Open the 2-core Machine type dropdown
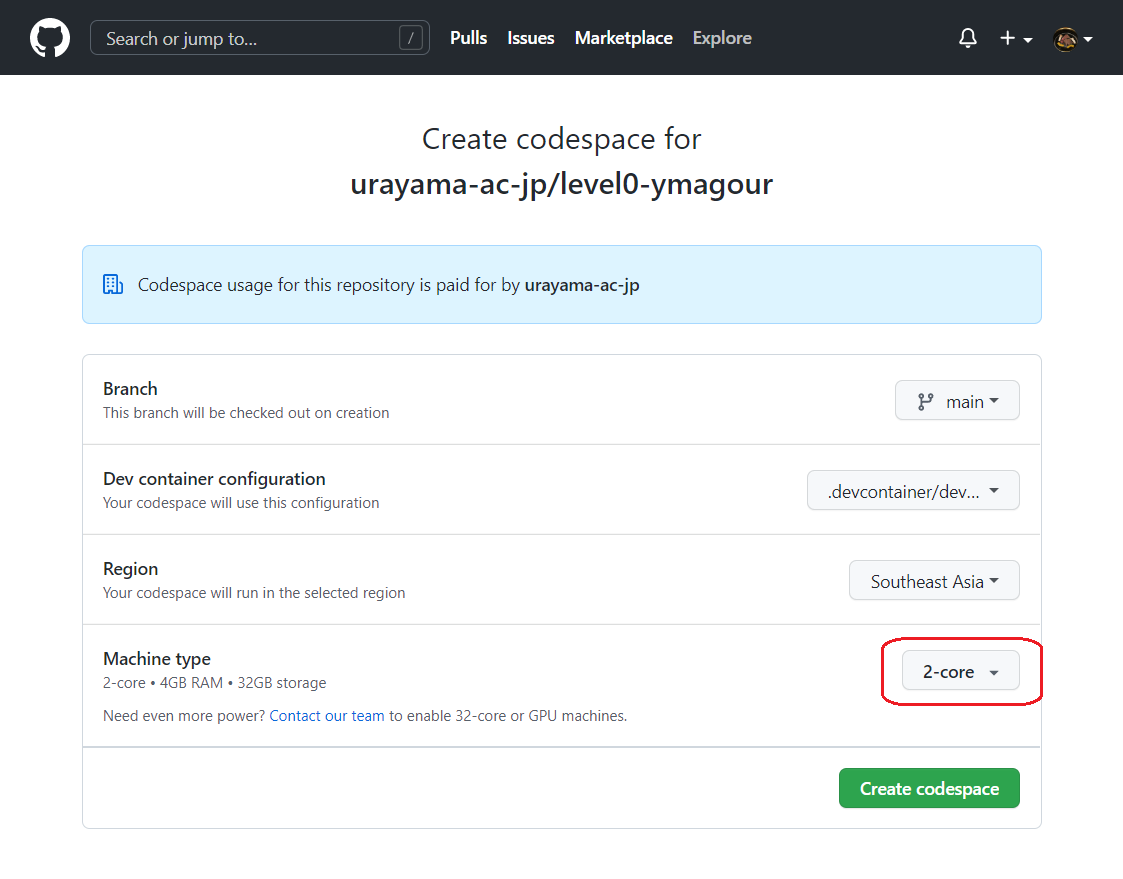This screenshot has width=1123, height=879. tap(959, 671)
